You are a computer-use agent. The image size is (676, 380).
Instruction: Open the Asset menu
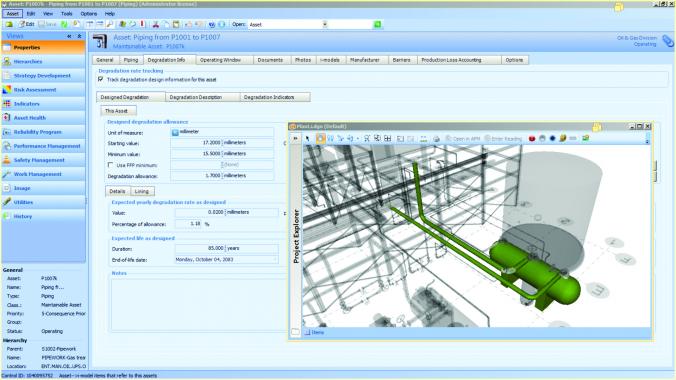(13, 14)
